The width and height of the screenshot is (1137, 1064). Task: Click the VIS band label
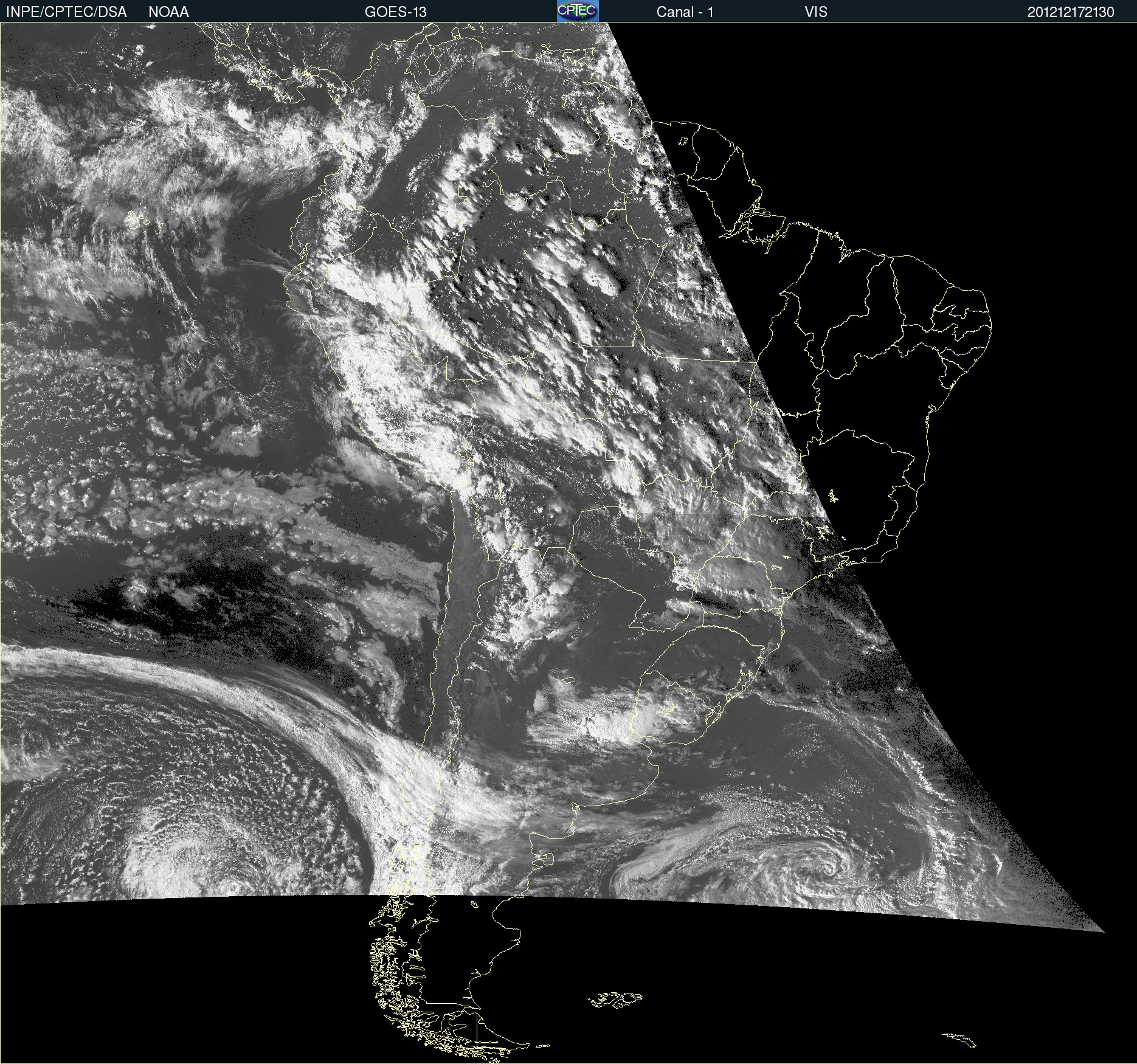point(816,12)
